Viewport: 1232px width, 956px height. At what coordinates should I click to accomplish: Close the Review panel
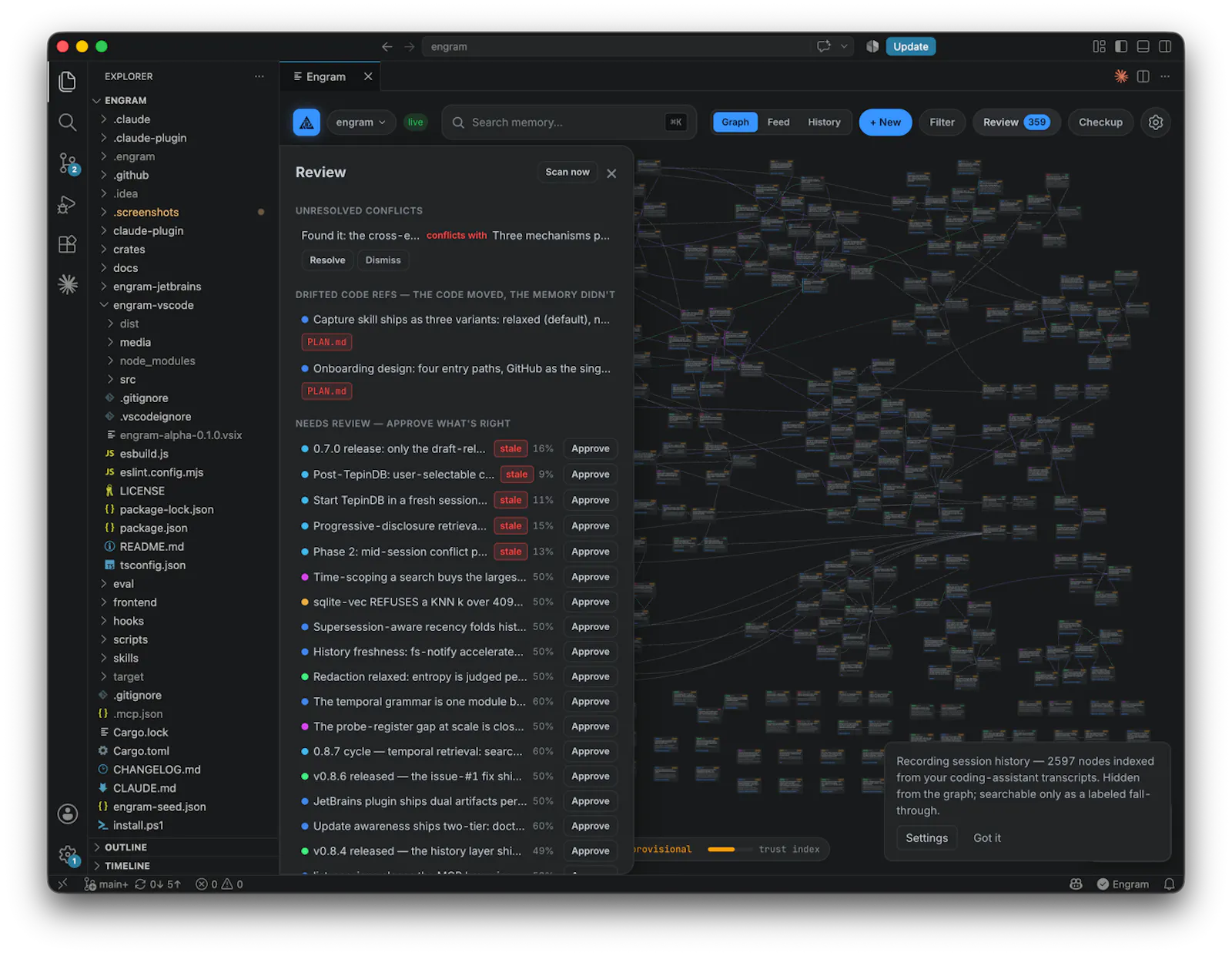[611, 173]
